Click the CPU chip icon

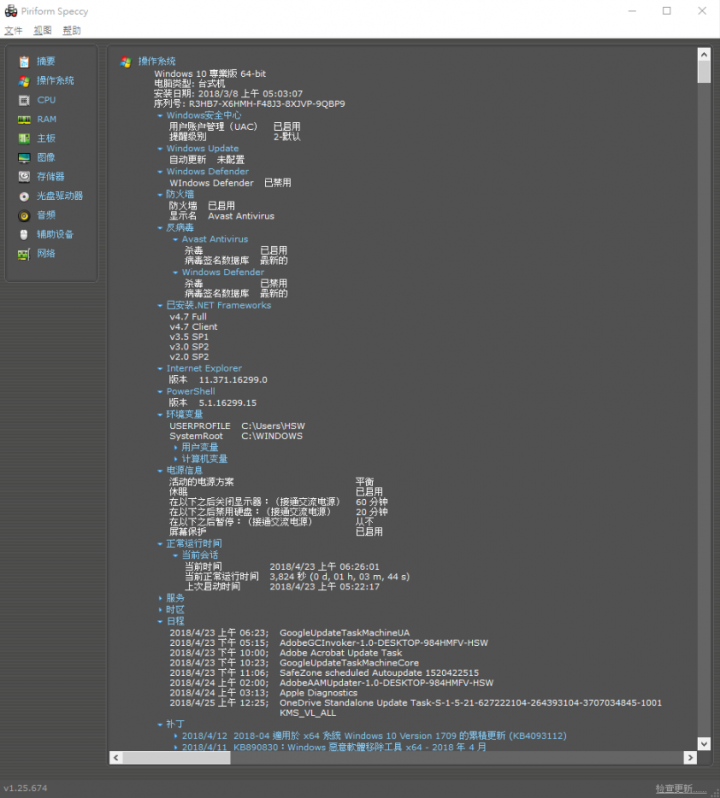pos(24,100)
